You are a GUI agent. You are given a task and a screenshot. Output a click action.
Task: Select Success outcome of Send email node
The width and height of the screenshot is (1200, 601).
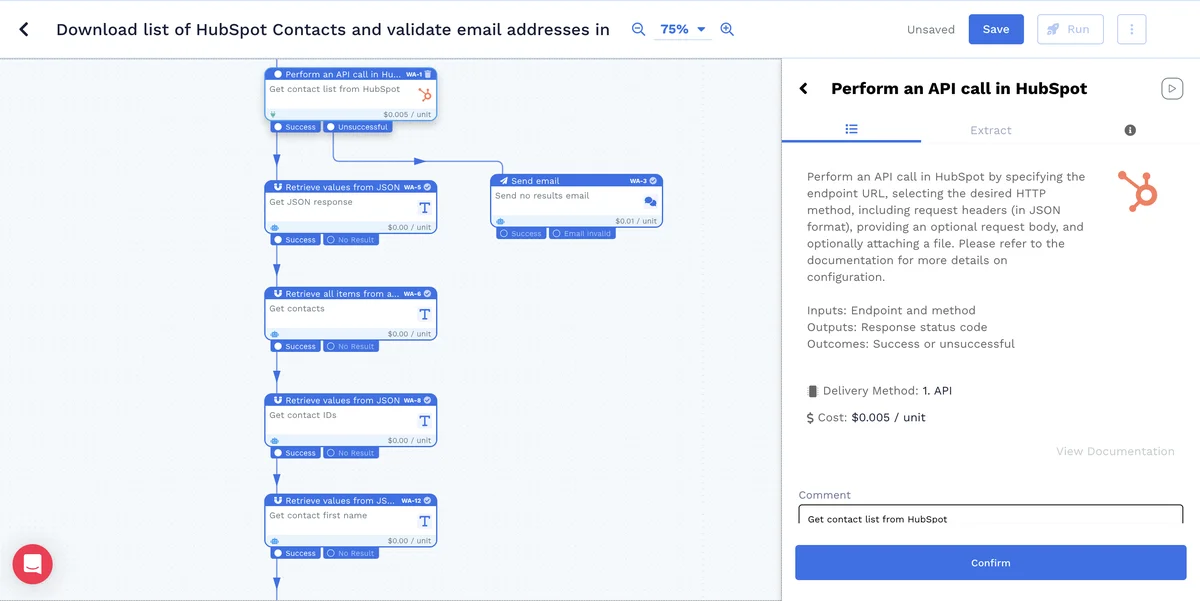[x=521, y=234]
